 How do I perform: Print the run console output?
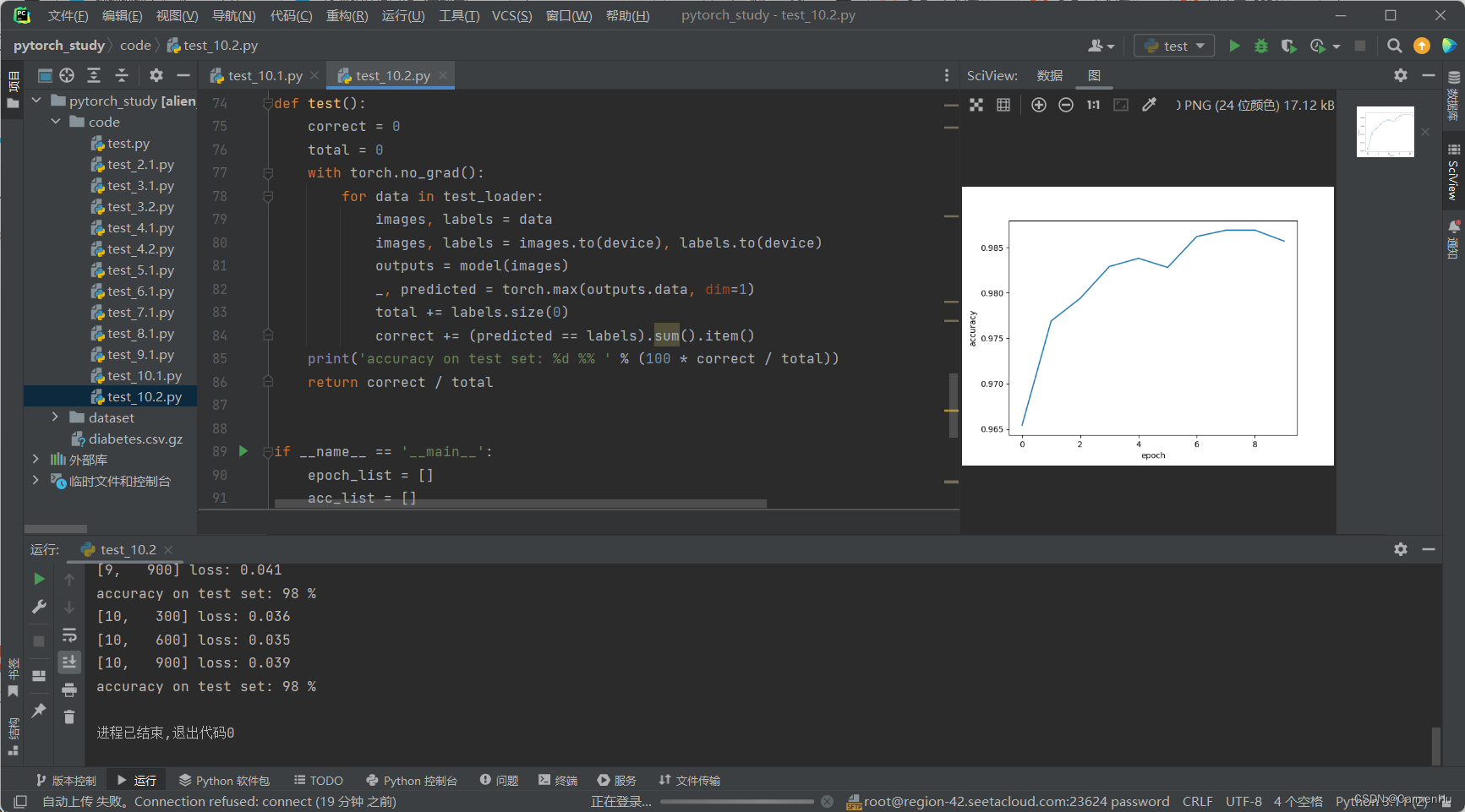[x=69, y=689]
